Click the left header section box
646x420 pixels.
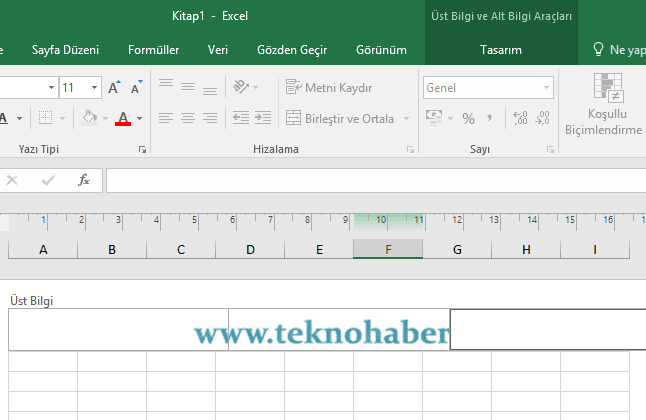(x=118, y=330)
